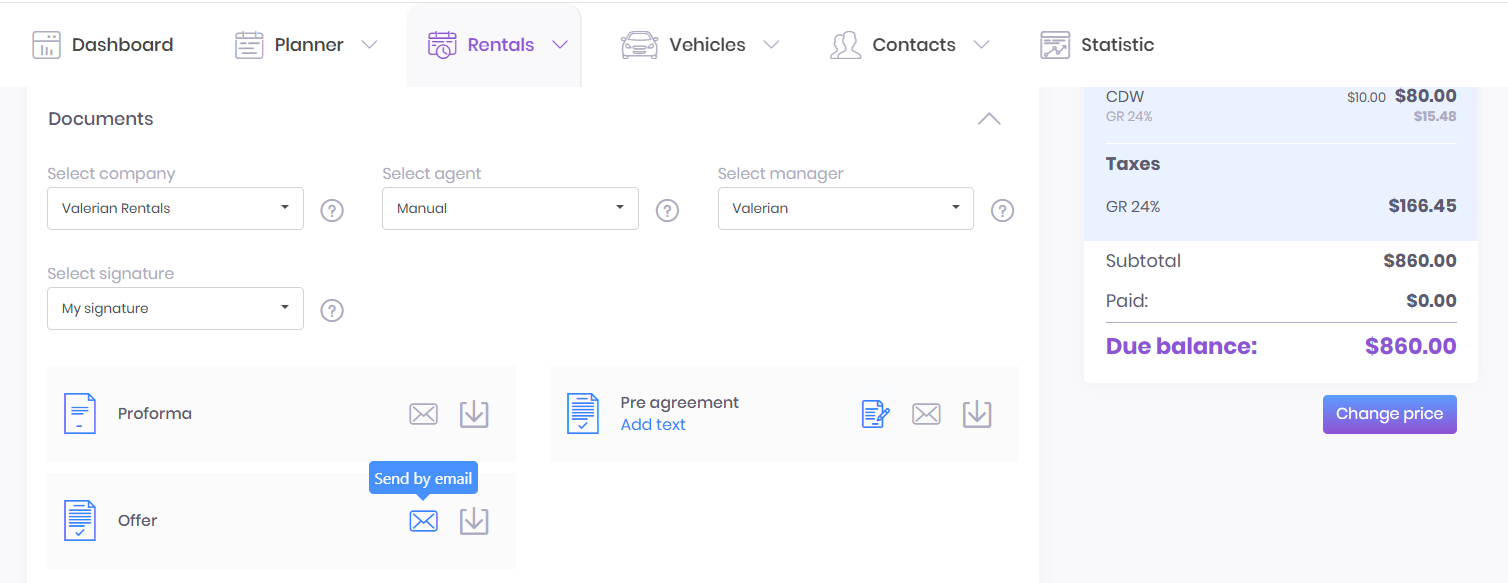Download the Proforma document

[474, 414]
